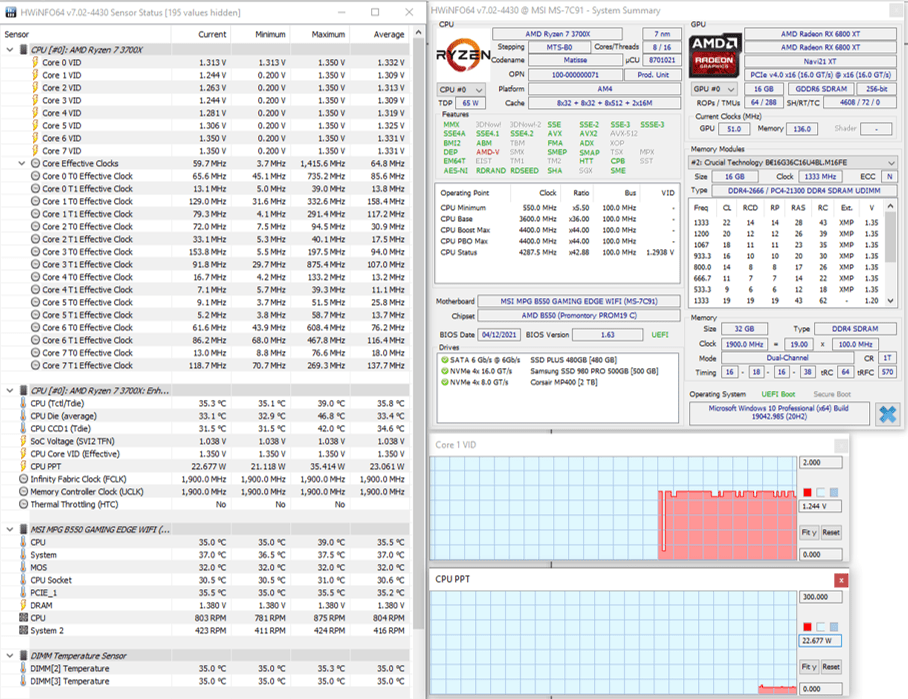
Task: Click the chip icon of the MSI MPG B550 GAMING EDGE WIFI group
Action: coord(23,529)
